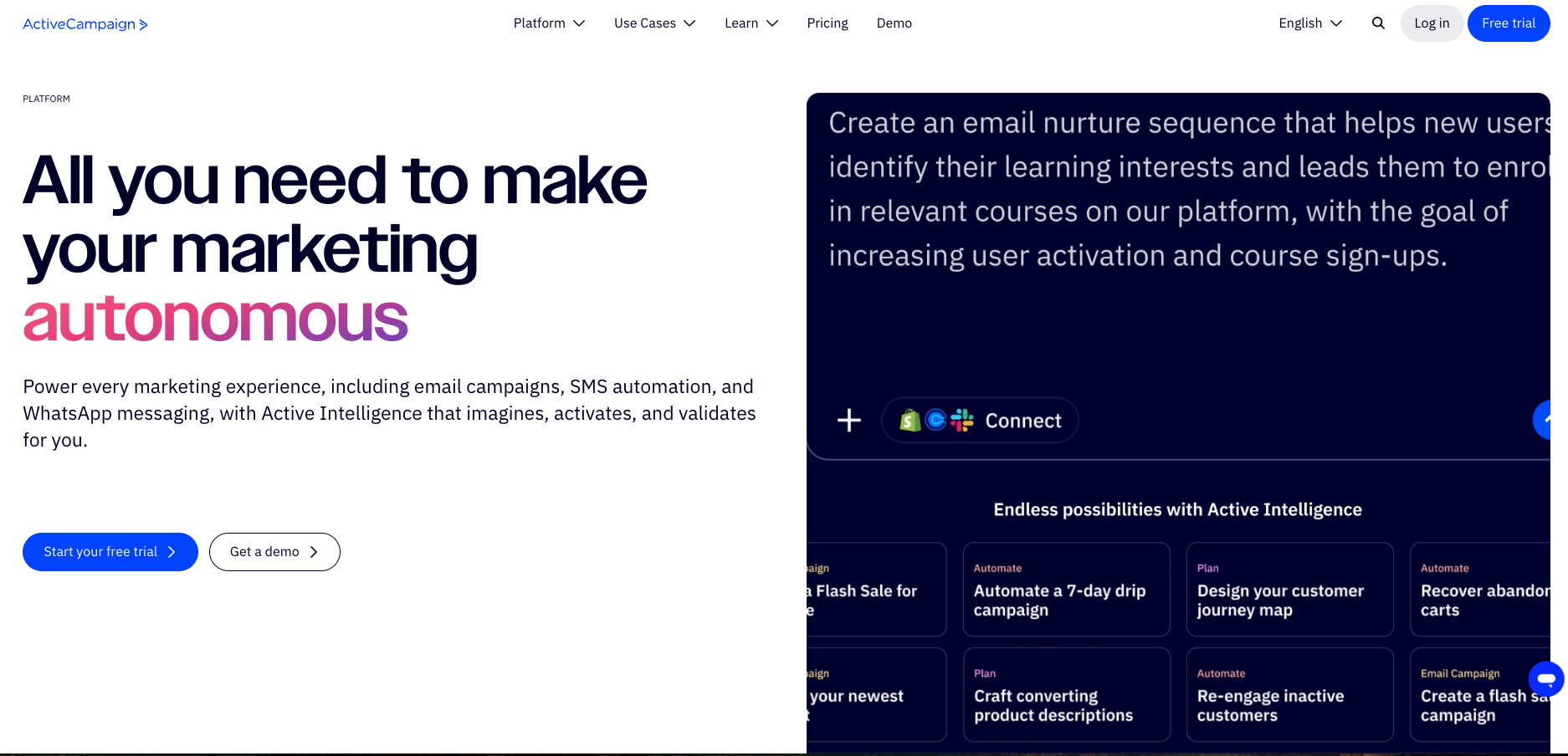The image size is (1568, 756).
Task: Open the Learn dropdown menu
Action: point(751,23)
